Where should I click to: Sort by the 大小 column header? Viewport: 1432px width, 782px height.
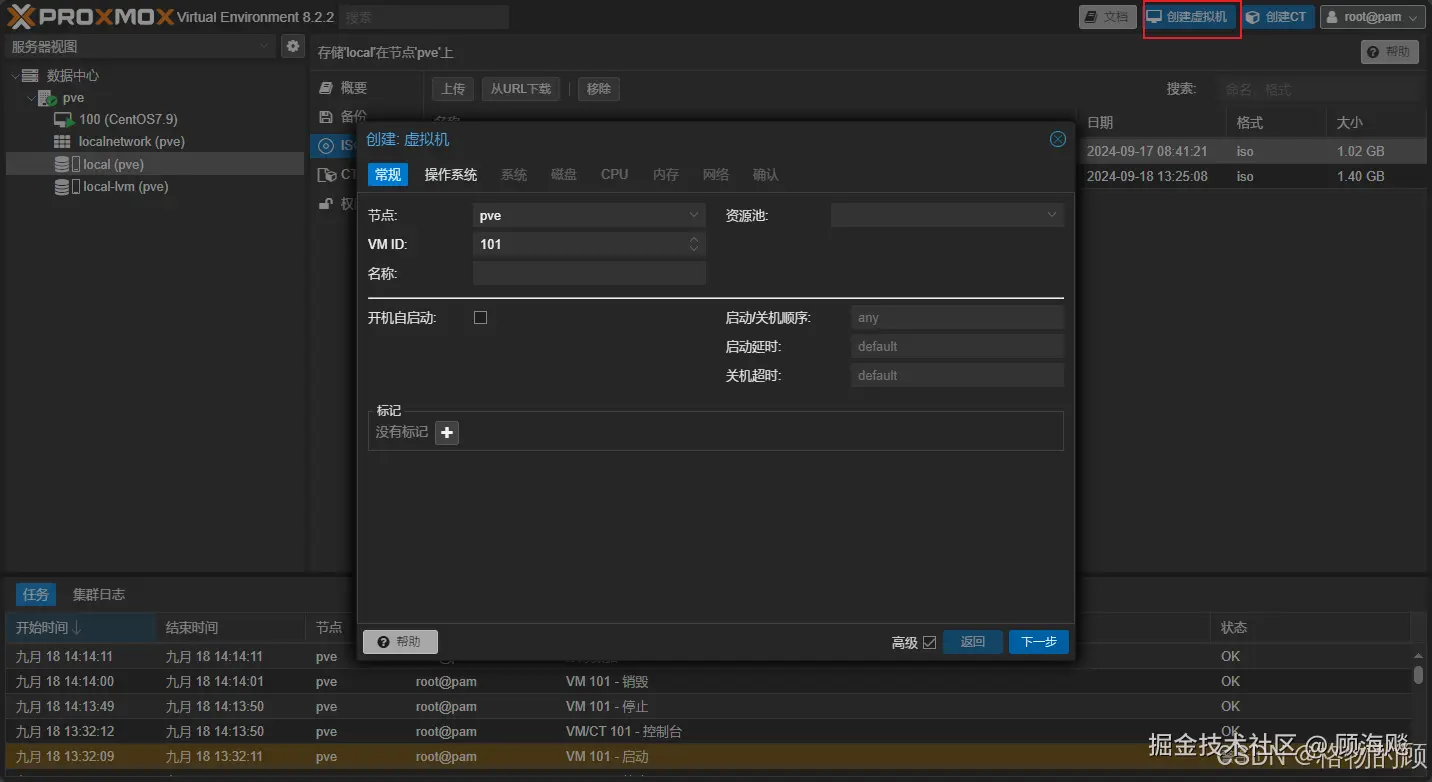click(x=1376, y=122)
